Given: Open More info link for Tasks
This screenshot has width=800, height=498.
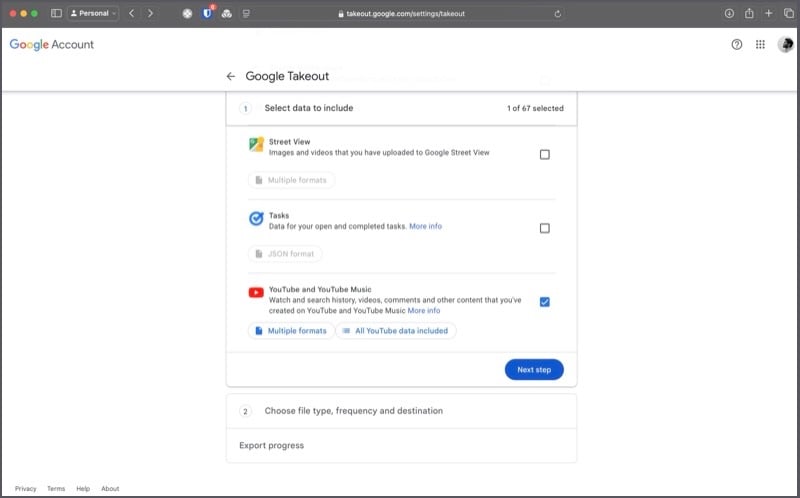Looking at the screenshot, I should (426, 226).
